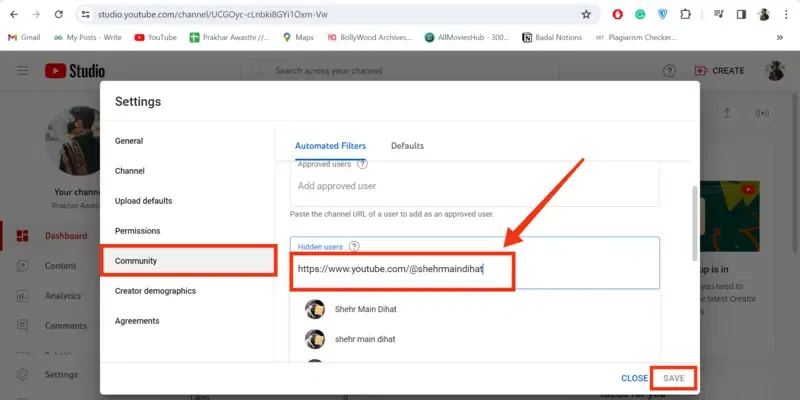Click the Hidden users URL input field
Image resolution: width=800 pixels, height=400 pixels.
click(474, 269)
